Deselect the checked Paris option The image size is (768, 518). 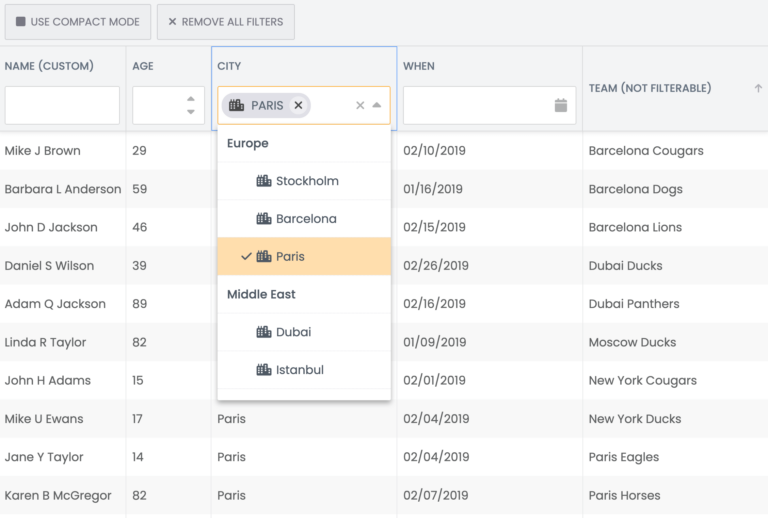click(x=304, y=256)
